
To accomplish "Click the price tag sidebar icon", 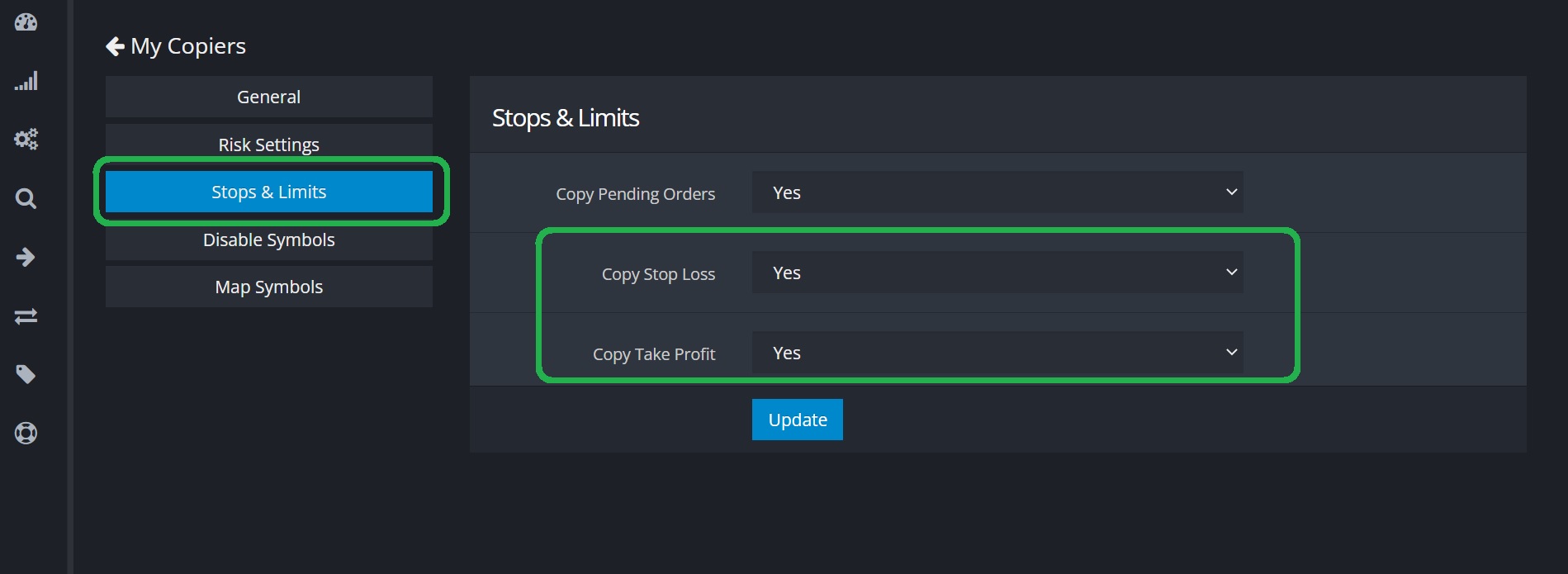I will (26, 375).
